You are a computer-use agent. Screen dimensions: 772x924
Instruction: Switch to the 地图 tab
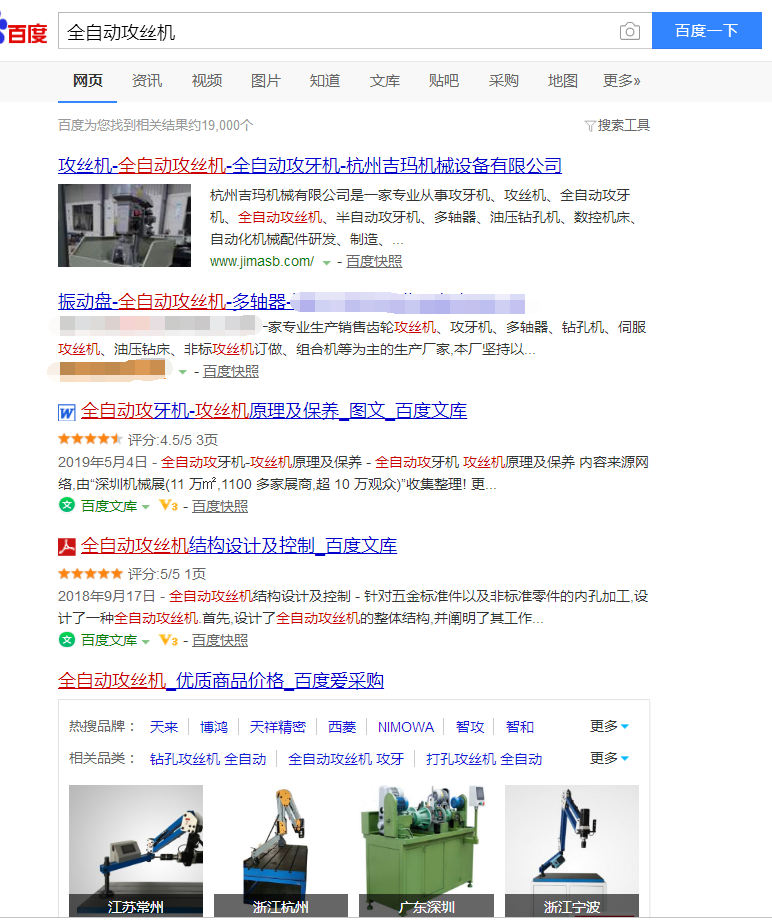tap(562, 81)
